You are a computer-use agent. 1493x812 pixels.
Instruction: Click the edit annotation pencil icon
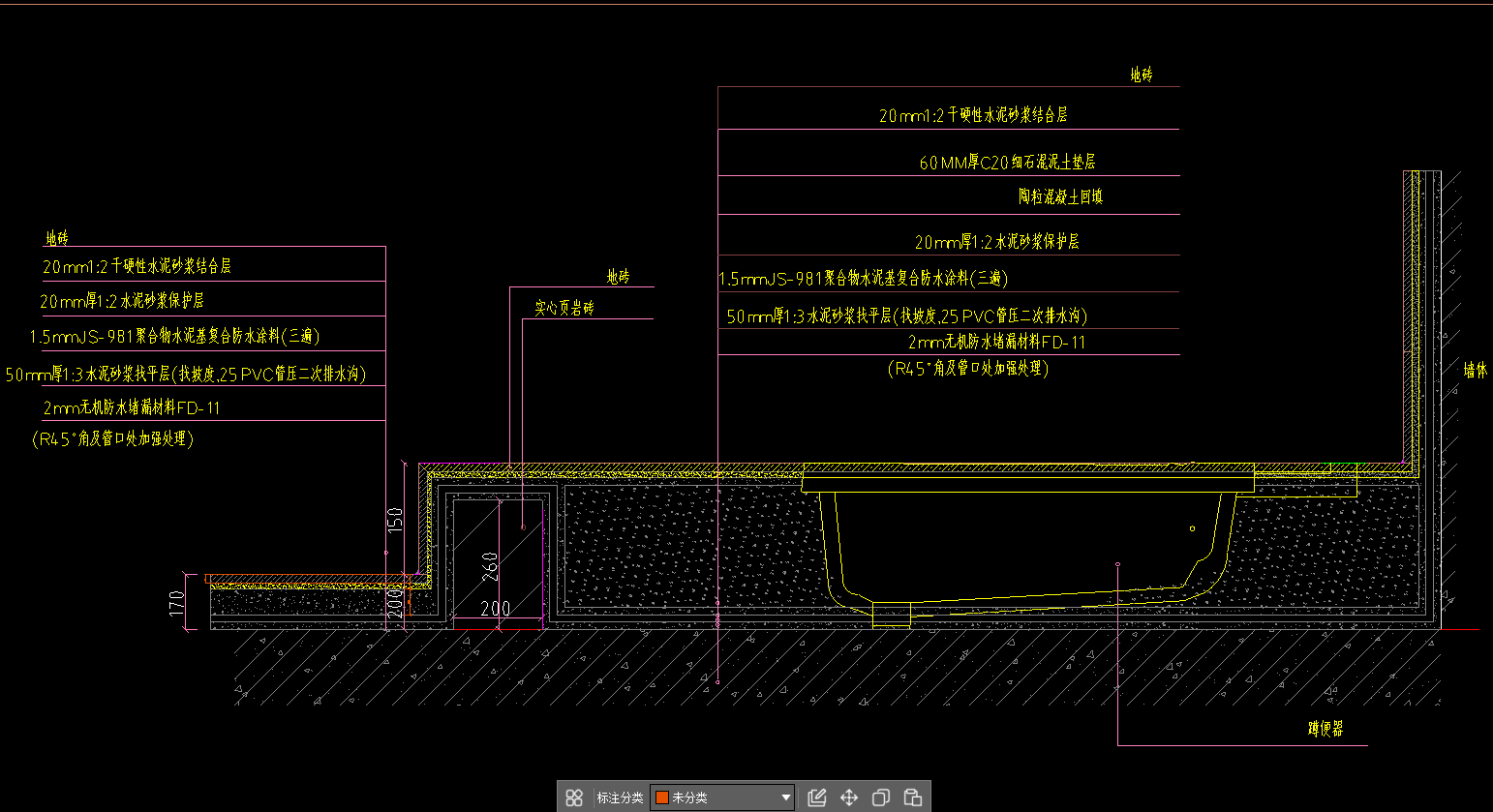[817, 797]
